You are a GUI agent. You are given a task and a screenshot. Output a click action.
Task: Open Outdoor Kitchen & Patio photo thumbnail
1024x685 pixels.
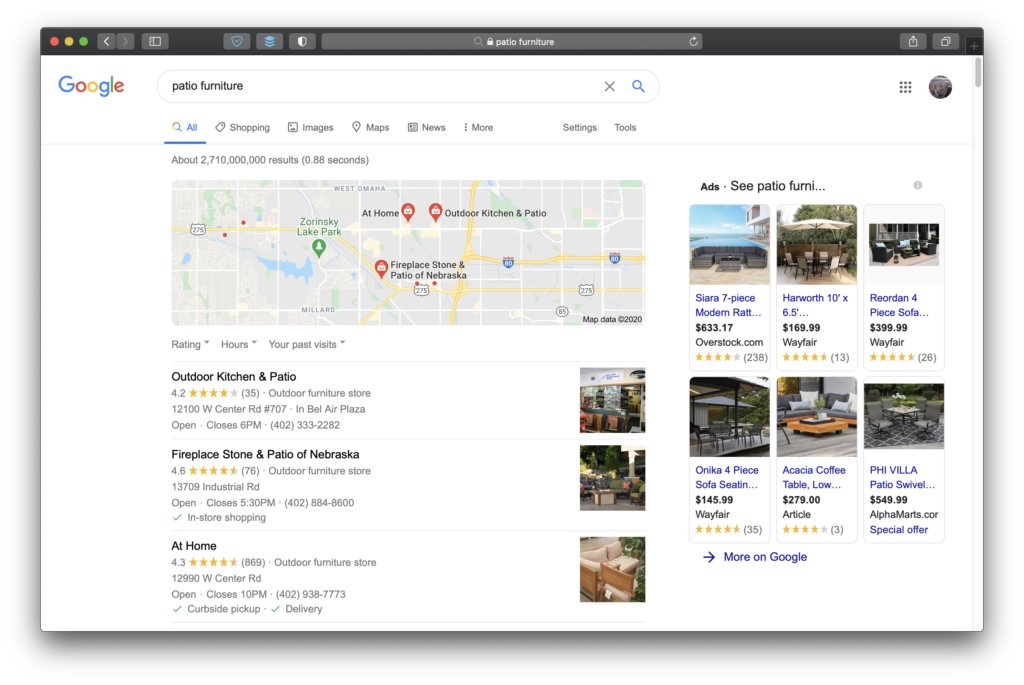[x=612, y=400]
